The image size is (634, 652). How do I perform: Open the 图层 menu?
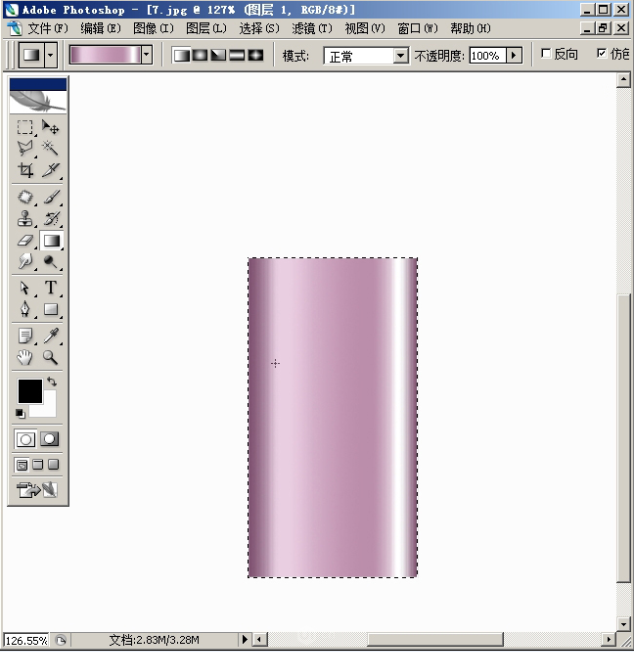click(206, 28)
